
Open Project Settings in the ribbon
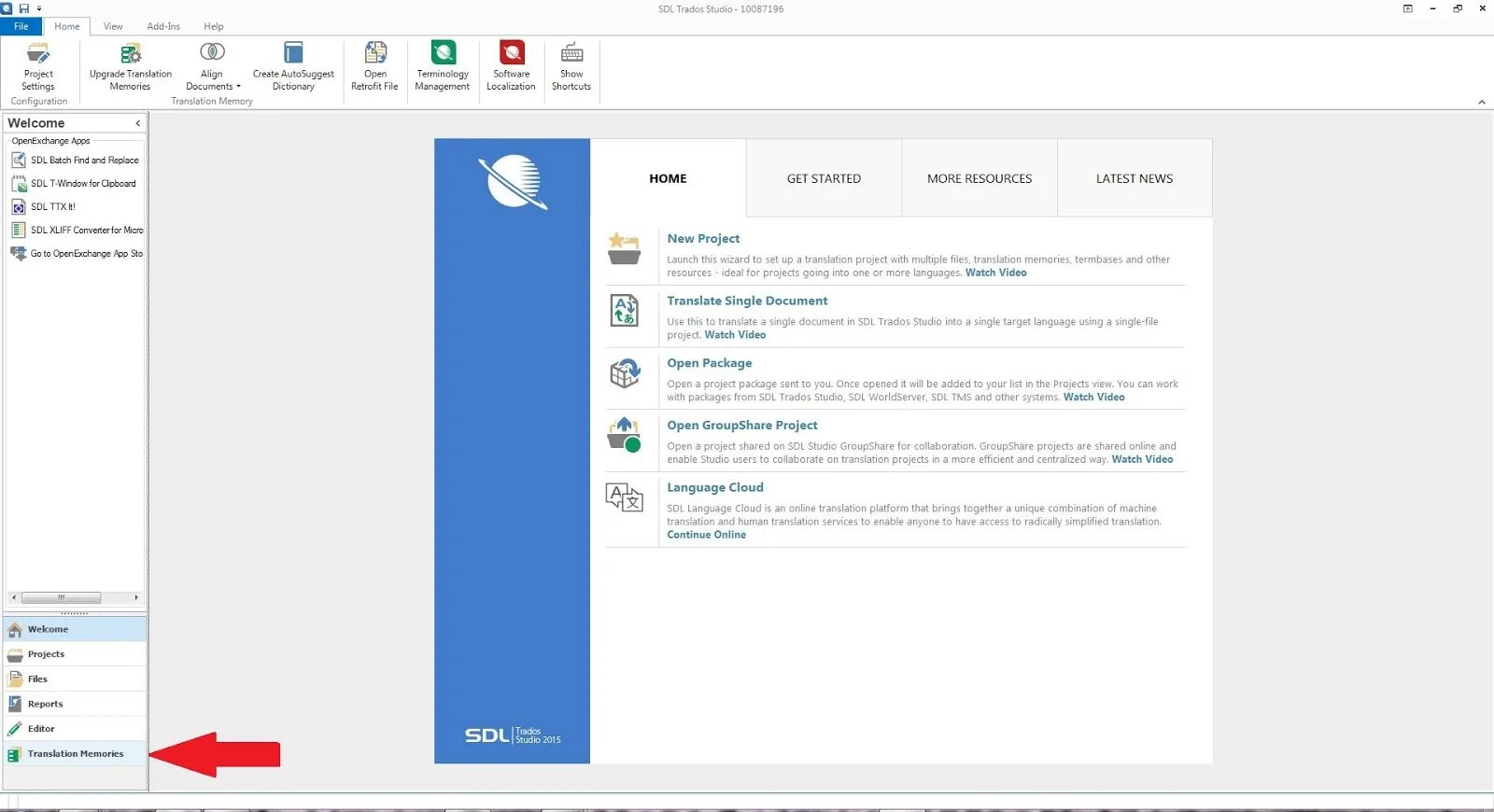(x=38, y=66)
